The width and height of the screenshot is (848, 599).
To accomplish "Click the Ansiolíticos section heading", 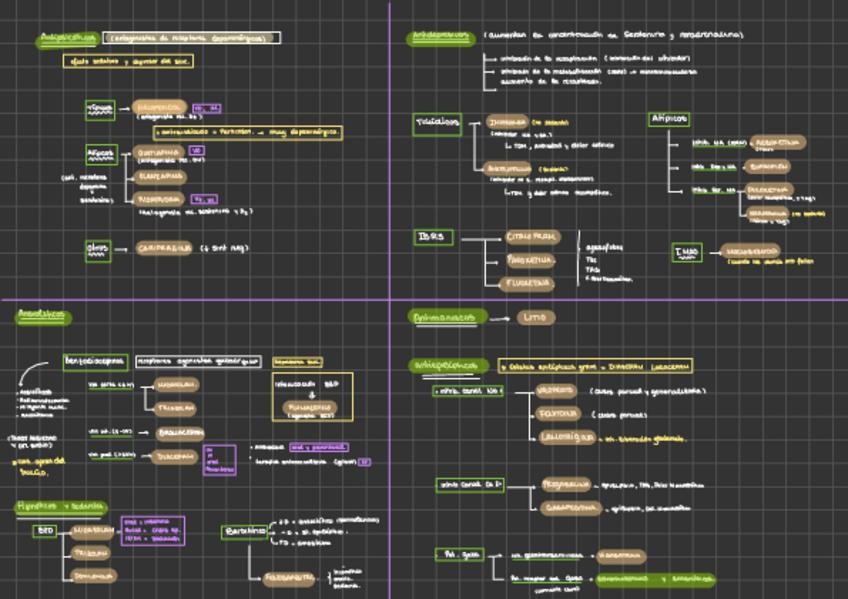I will [x=43, y=316].
